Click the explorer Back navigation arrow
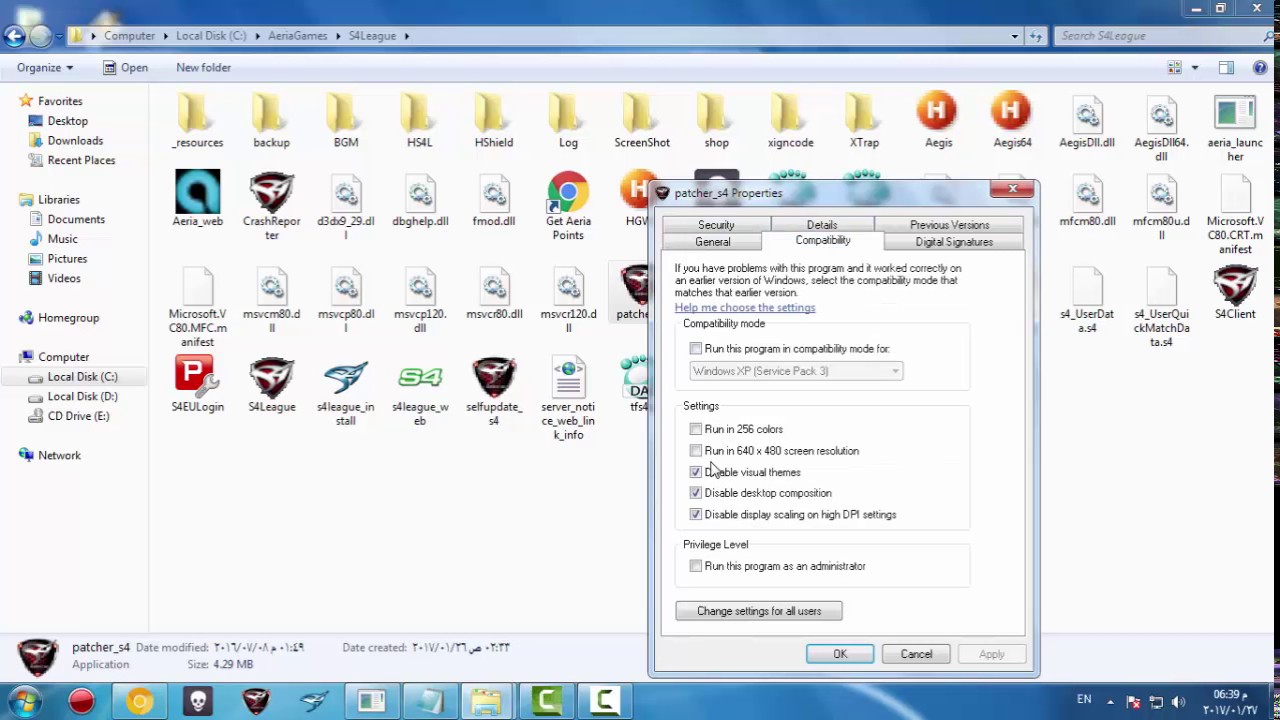Viewport: 1280px width, 720px height. click(14, 37)
